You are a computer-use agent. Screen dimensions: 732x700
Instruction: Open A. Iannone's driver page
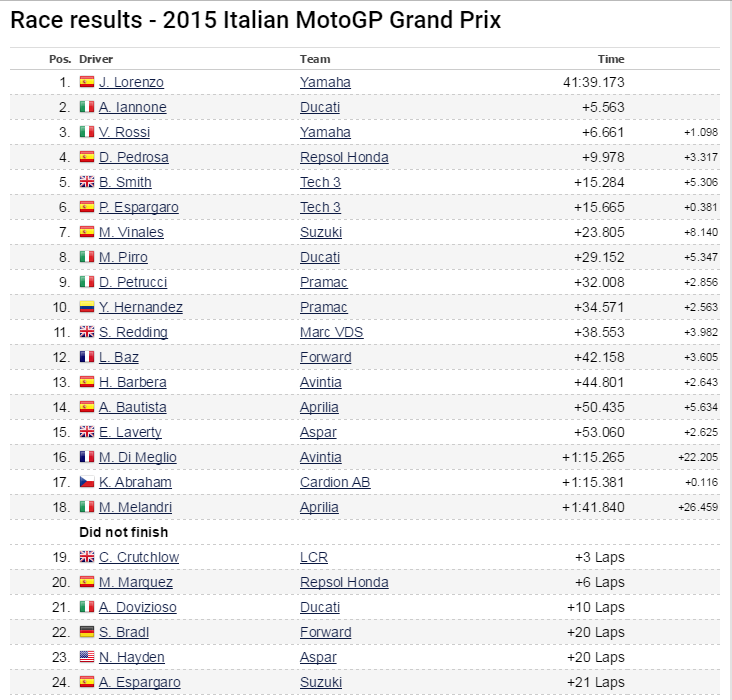133,107
